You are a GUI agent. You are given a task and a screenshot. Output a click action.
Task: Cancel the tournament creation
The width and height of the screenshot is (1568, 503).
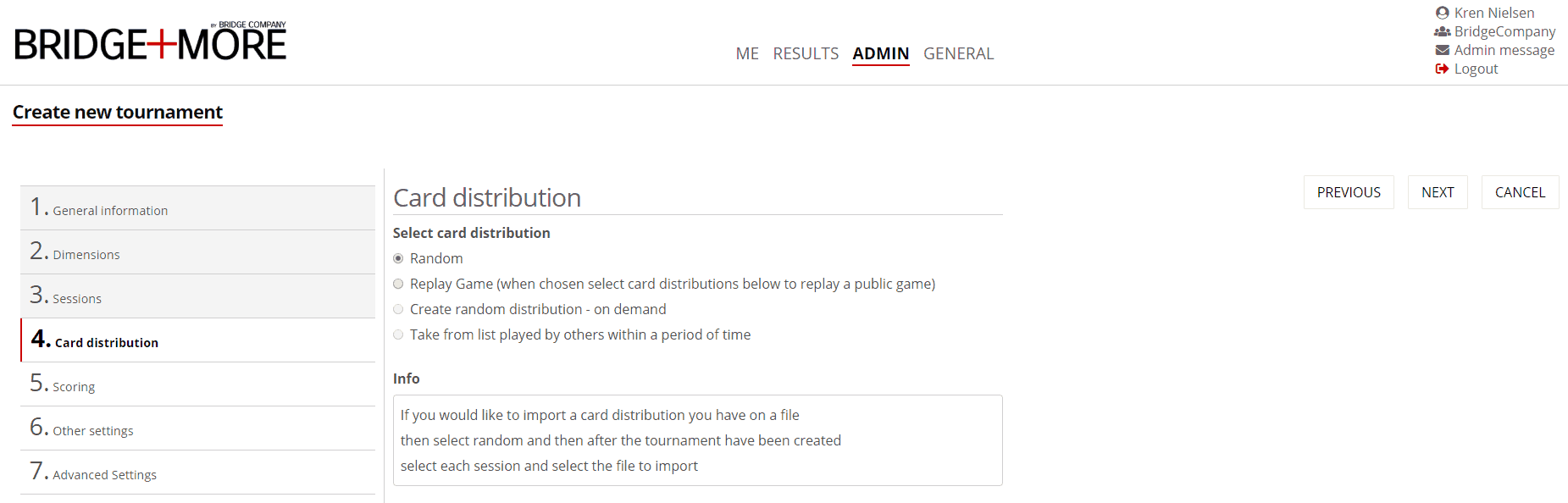coord(1520,192)
